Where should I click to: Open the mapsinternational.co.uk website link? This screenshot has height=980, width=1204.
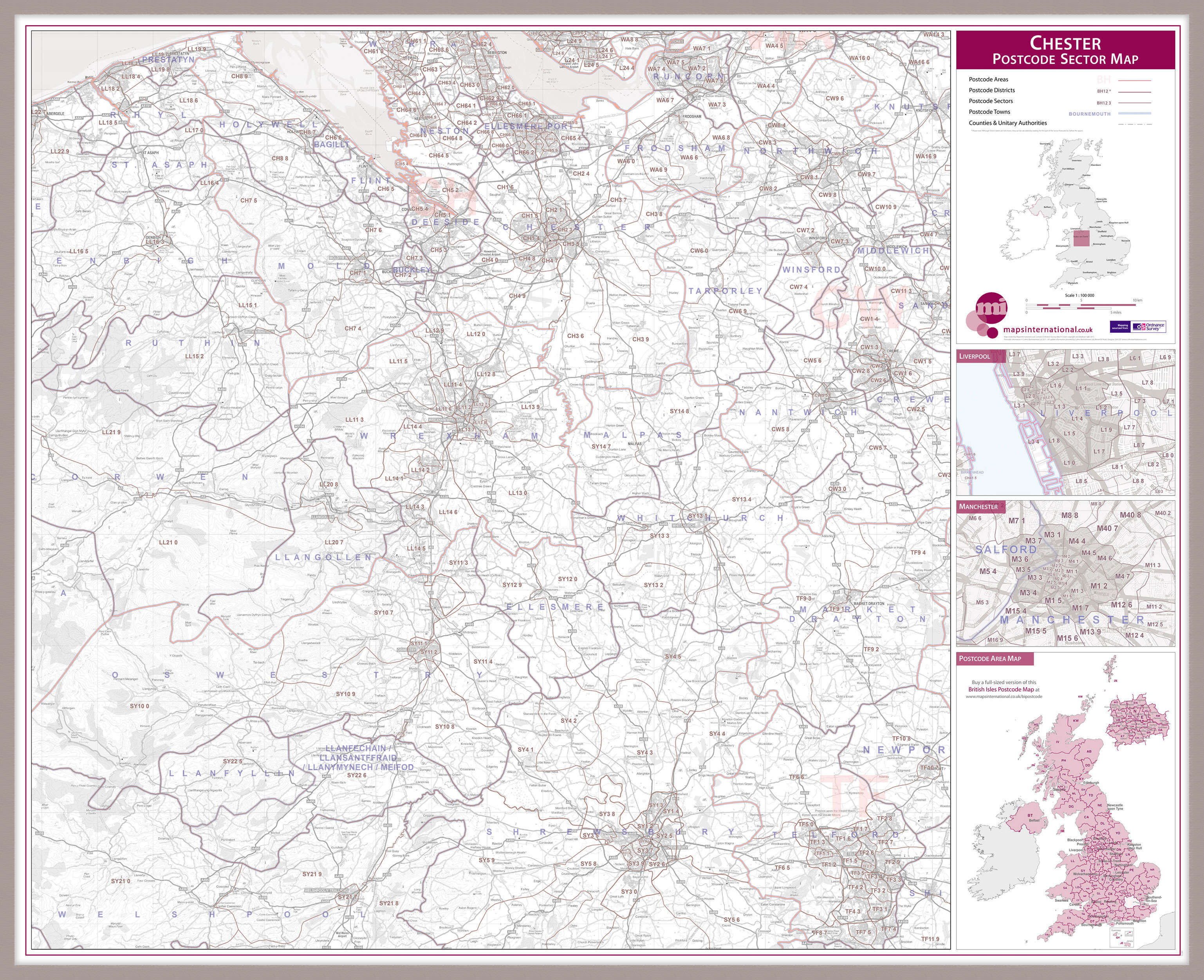[1048, 329]
